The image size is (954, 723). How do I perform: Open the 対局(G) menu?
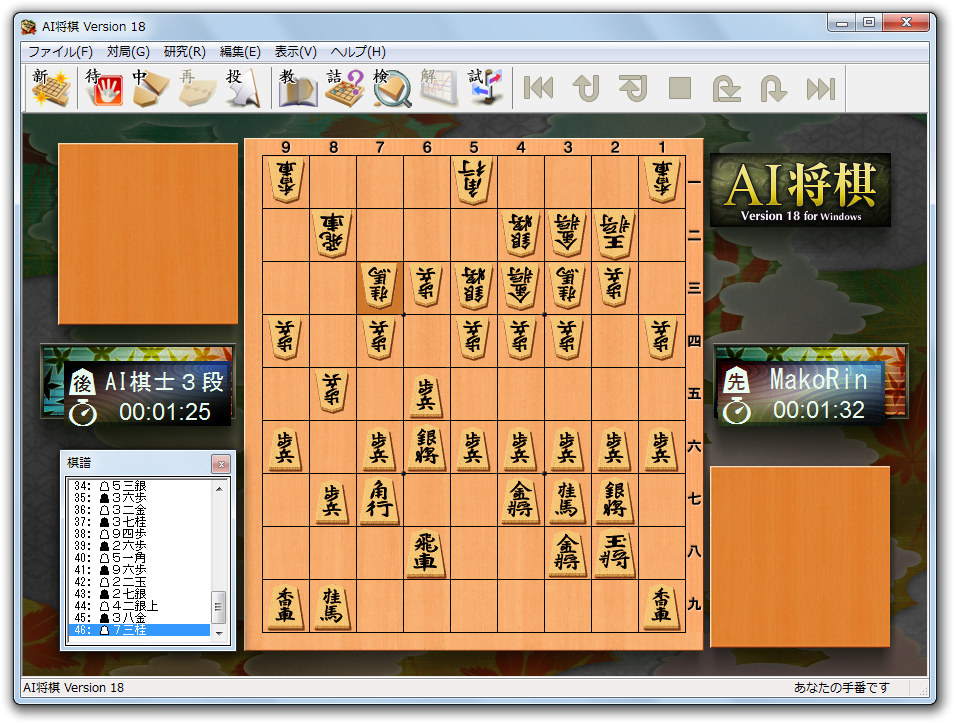[128, 52]
